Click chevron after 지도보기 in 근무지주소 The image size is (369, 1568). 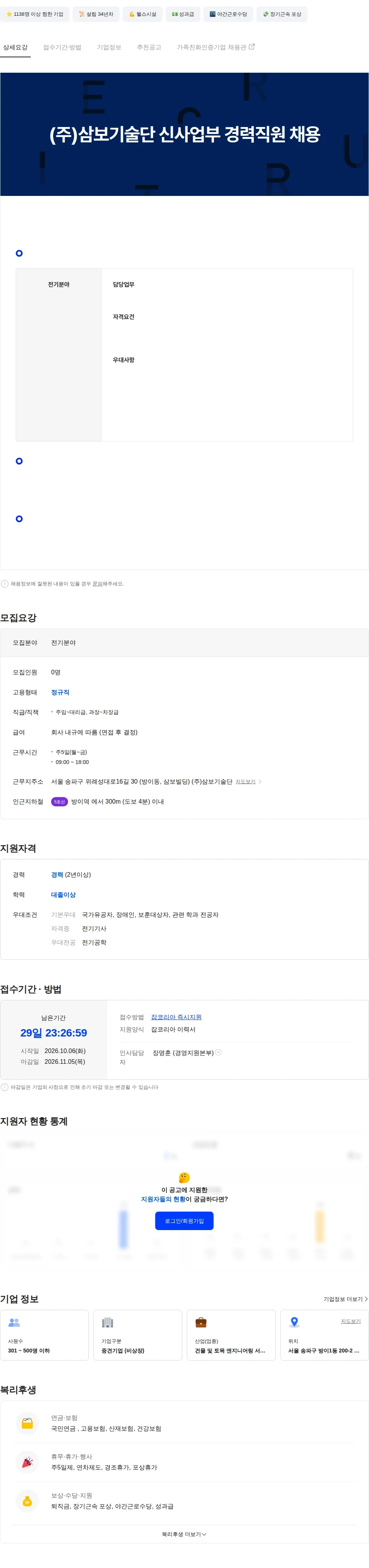point(260,782)
